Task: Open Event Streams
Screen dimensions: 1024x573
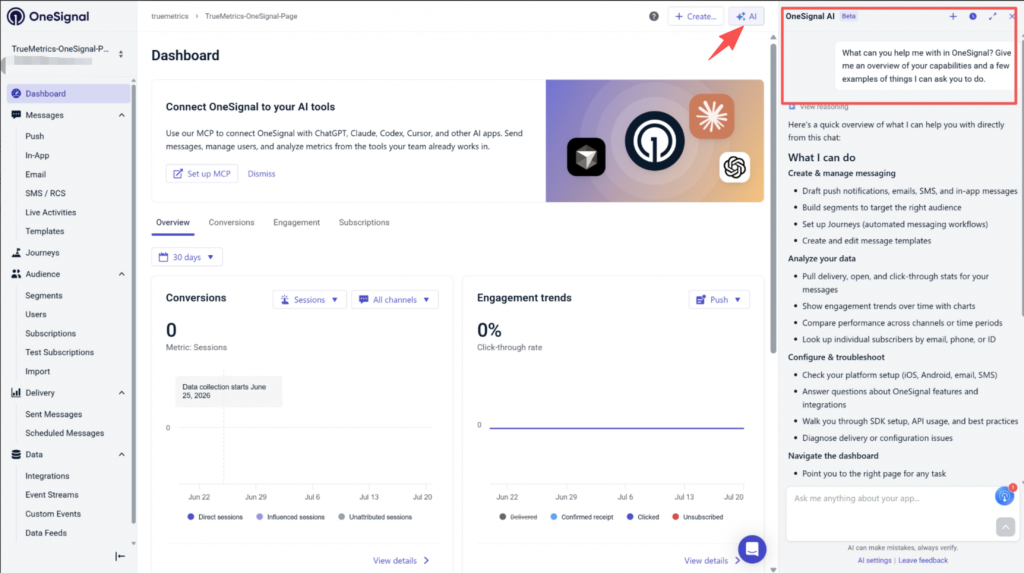Action: [52, 495]
